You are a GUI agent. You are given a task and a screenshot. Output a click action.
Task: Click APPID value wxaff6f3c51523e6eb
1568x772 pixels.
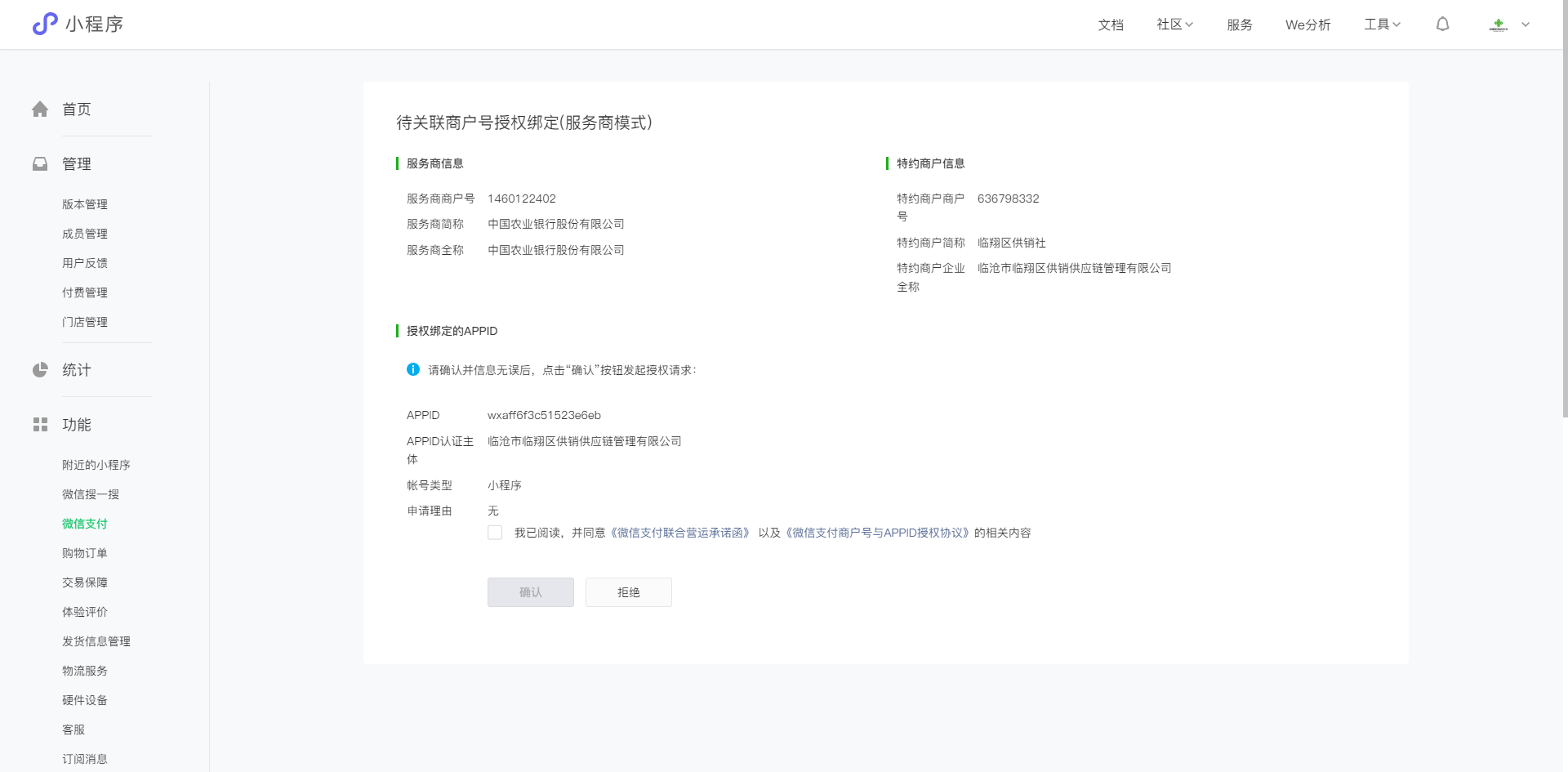tap(545, 415)
